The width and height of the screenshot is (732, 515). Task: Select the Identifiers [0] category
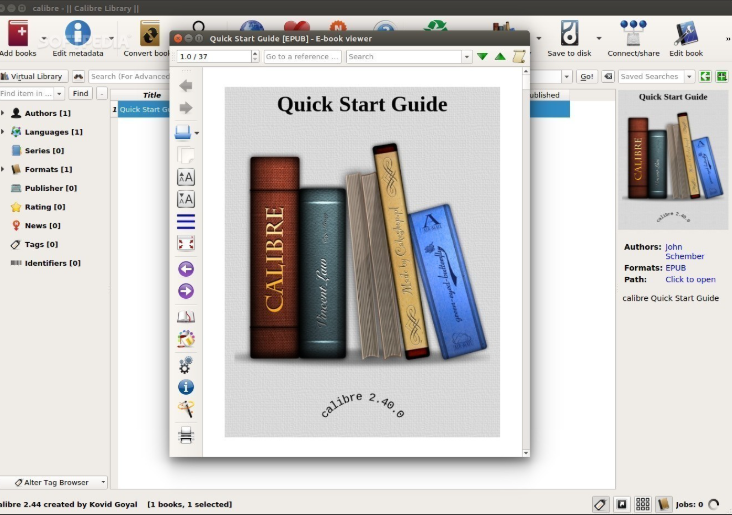52,263
